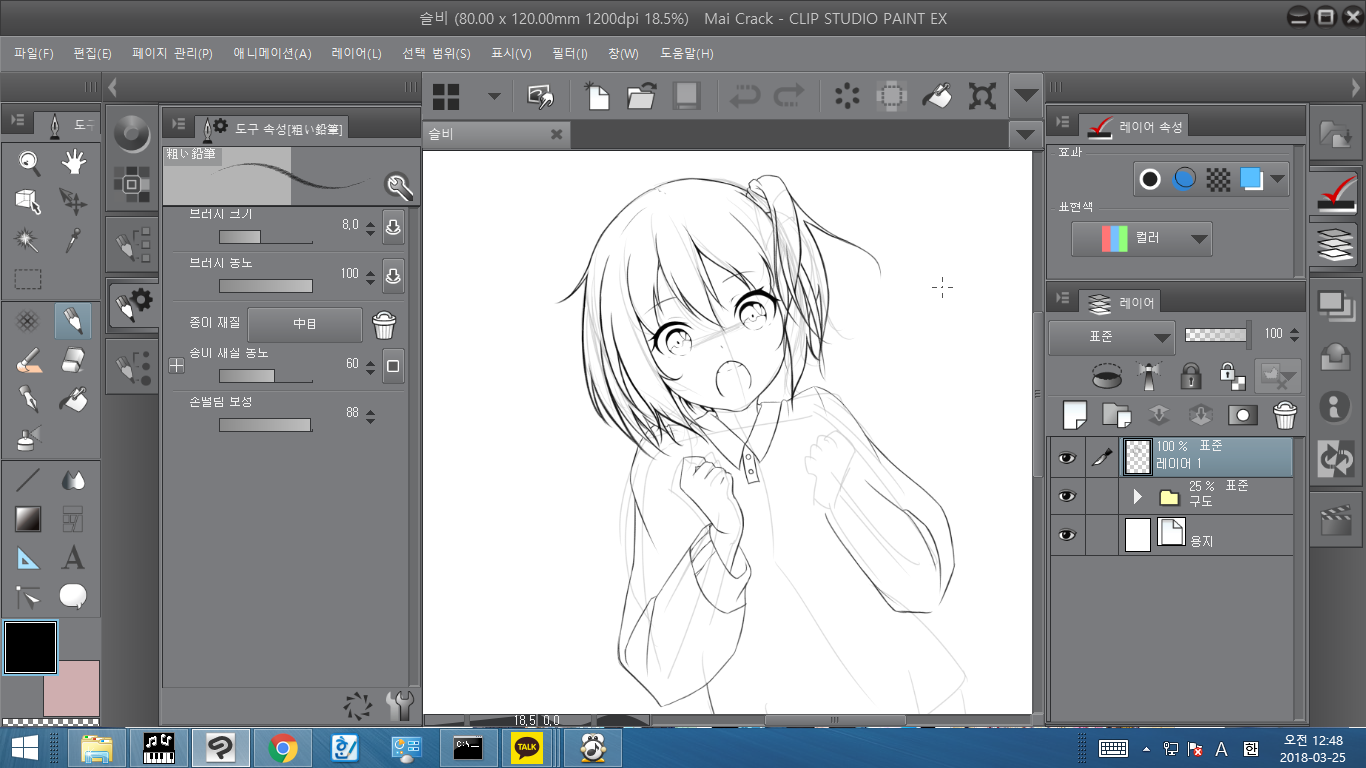
Task: Click Save toolbar button
Action: [x=686, y=96]
